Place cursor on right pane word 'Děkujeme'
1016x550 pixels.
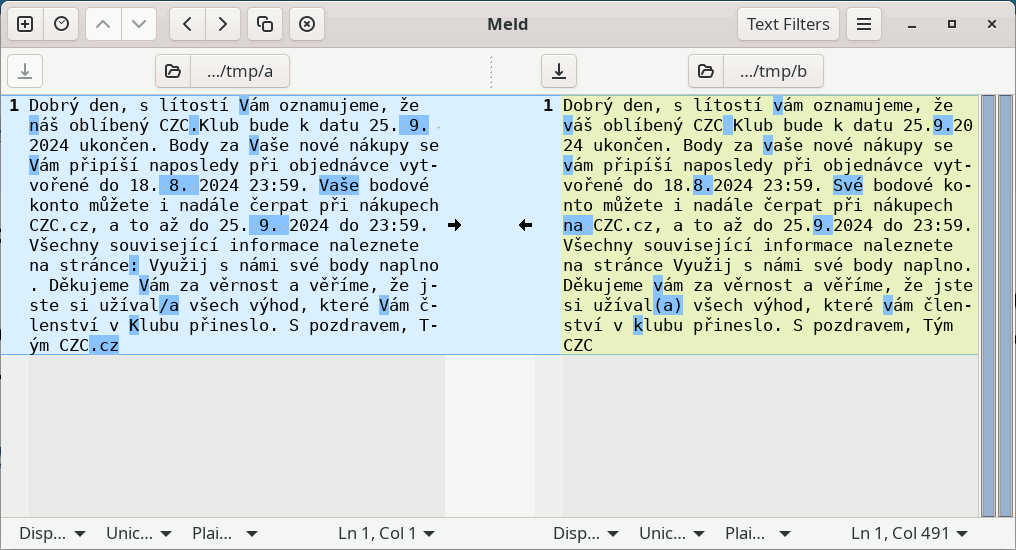[603, 286]
